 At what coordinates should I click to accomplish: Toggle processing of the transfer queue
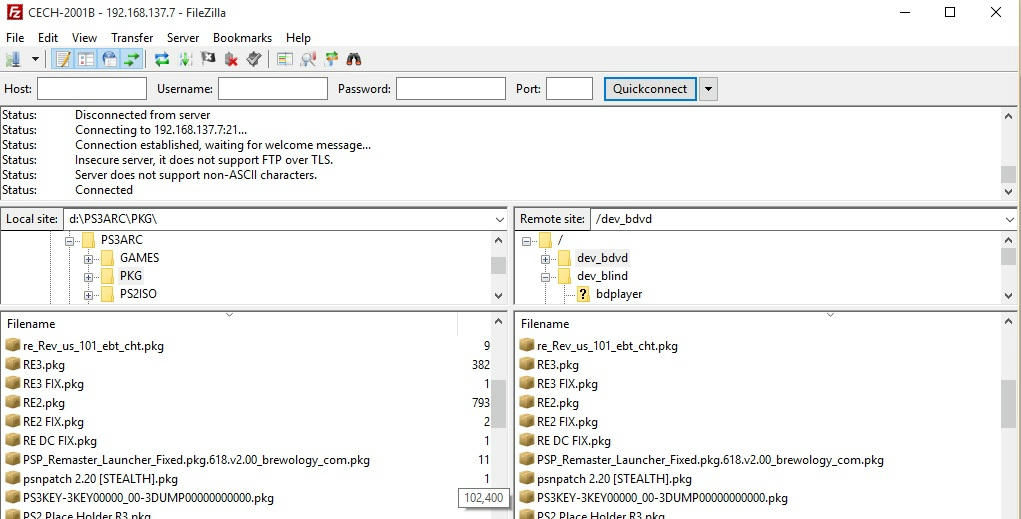(185, 59)
